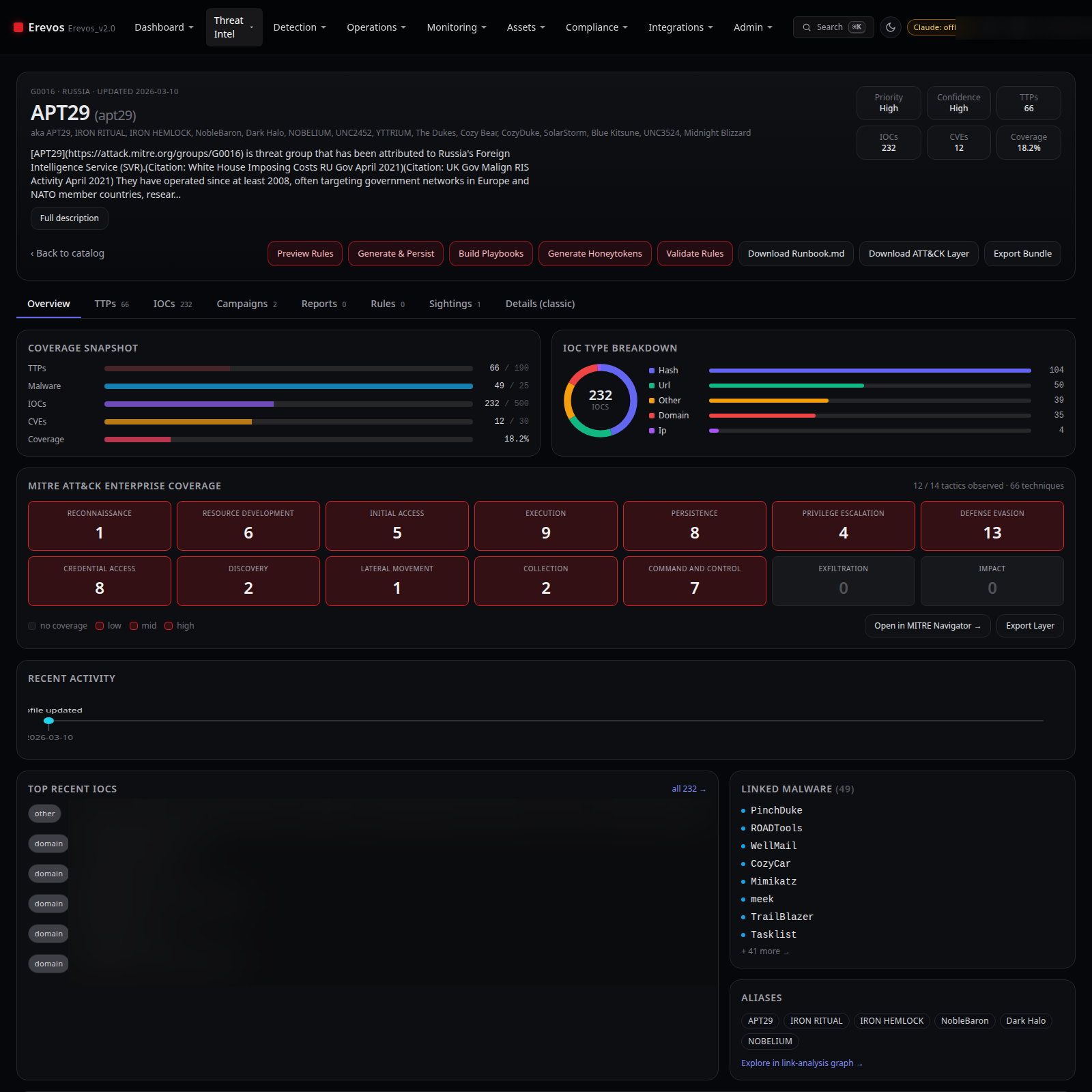The height and width of the screenshot is (1092, 1092).
Task: Click the Defense Evasion tactic card
Action: point(992,526)
